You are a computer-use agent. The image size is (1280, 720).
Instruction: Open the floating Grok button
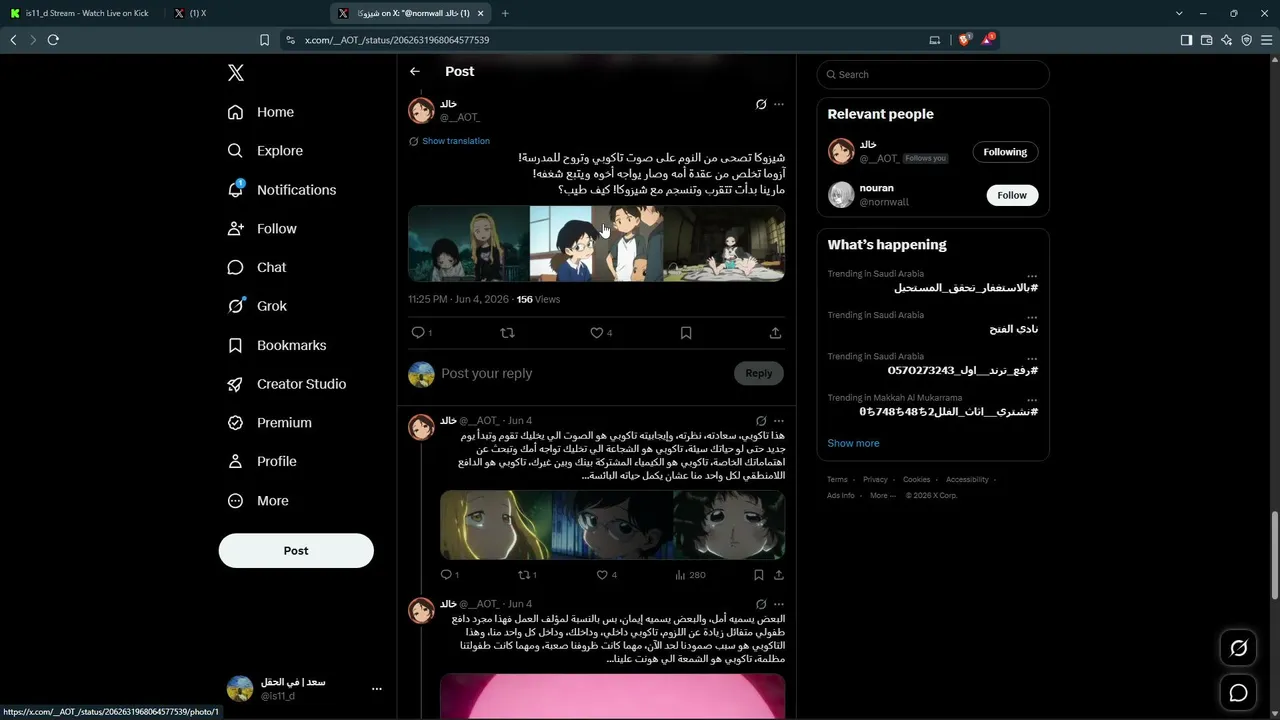[x=1238, y=649]
